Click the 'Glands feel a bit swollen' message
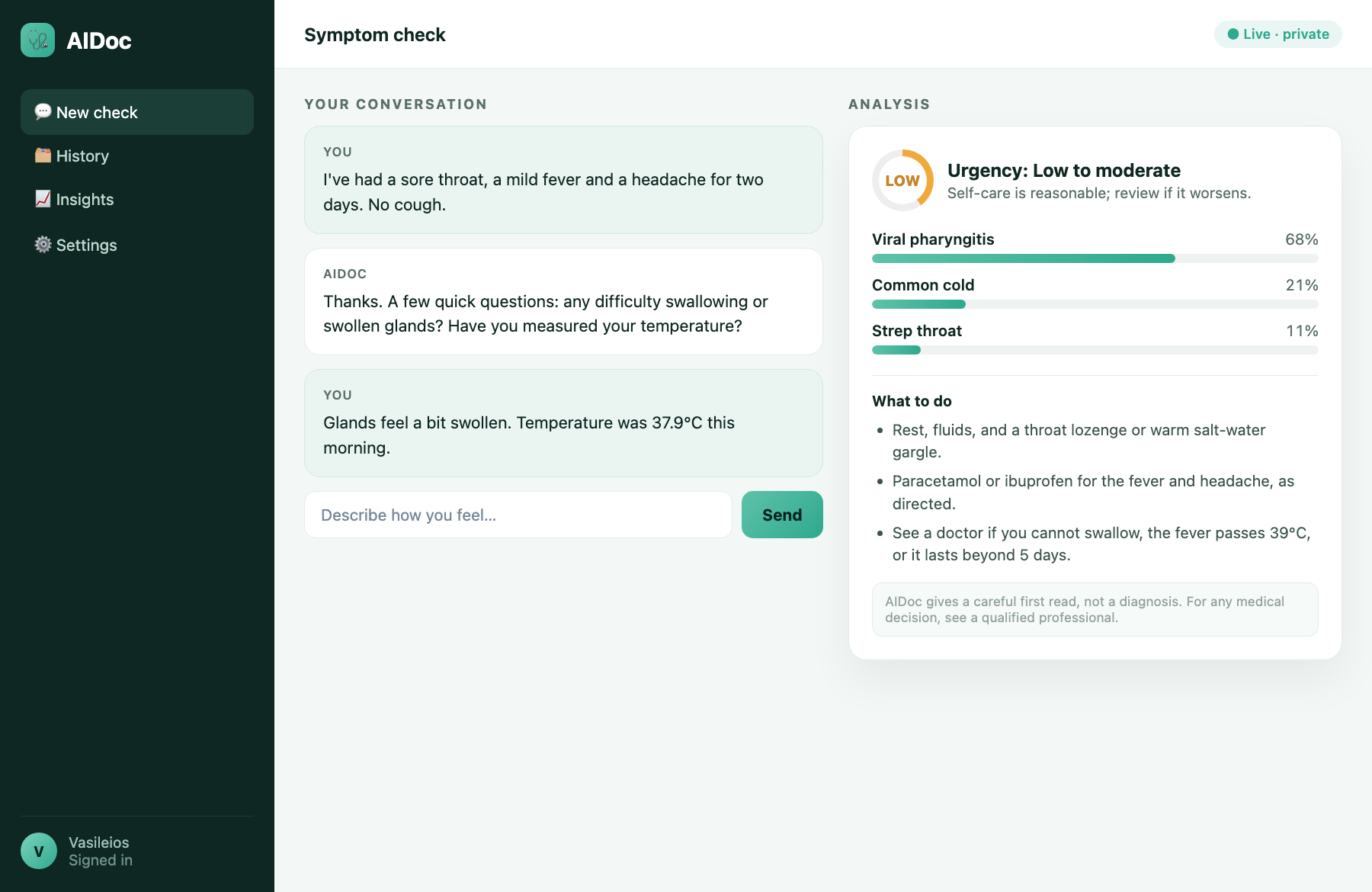This screenshot has height=892, width=1372. pyautogui.click(x=564, y=423)
